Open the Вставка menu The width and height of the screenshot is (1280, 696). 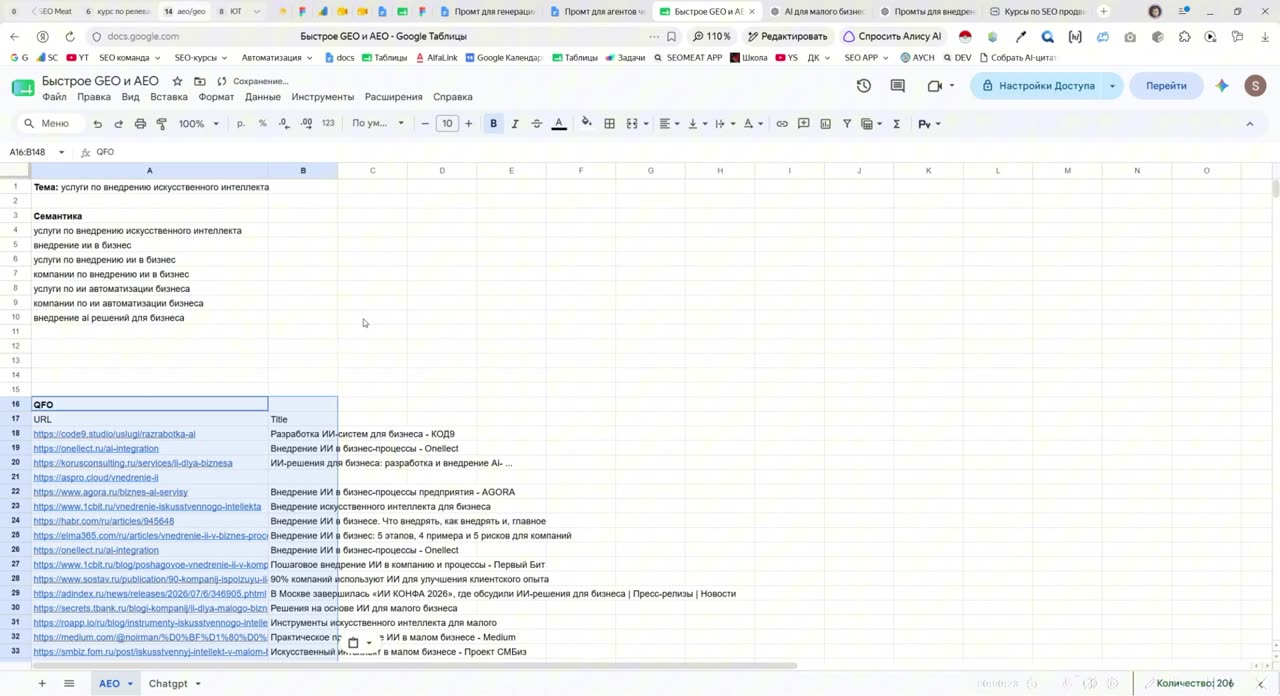pyautogui.click(x=169, y=97)
